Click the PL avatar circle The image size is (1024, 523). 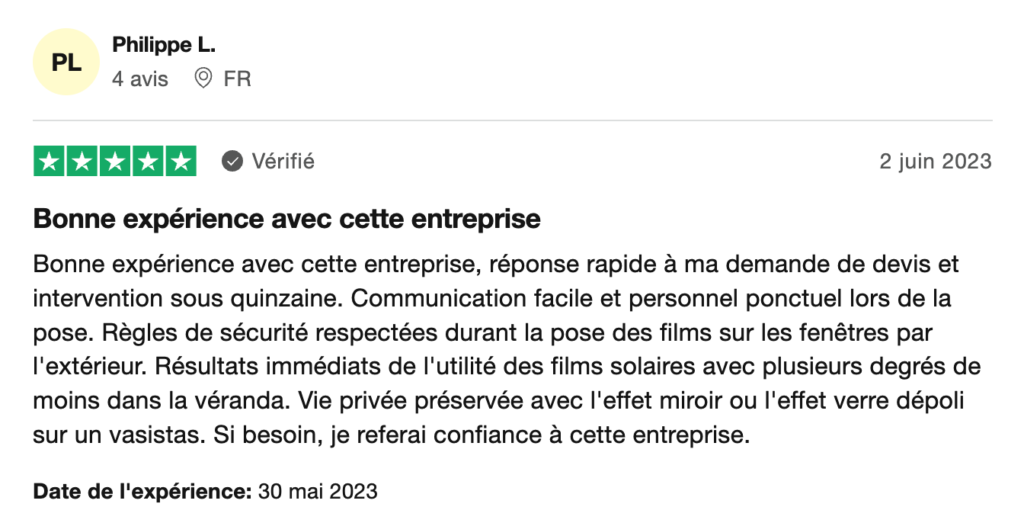(66, 62)
